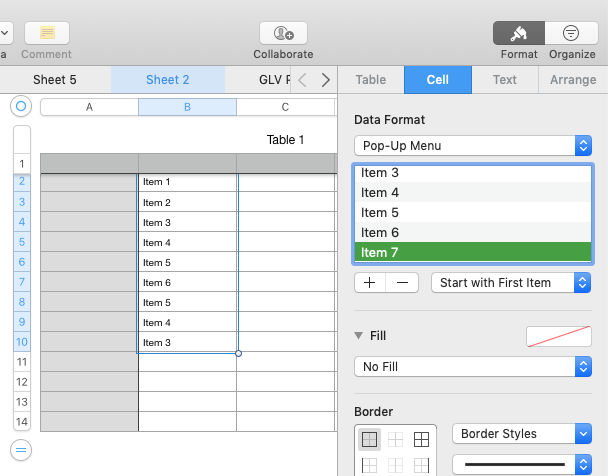The height and width of the screenshot is (476, 608).
Task: Click the Fill color swatch well
Action: click(x=559, y=336)
